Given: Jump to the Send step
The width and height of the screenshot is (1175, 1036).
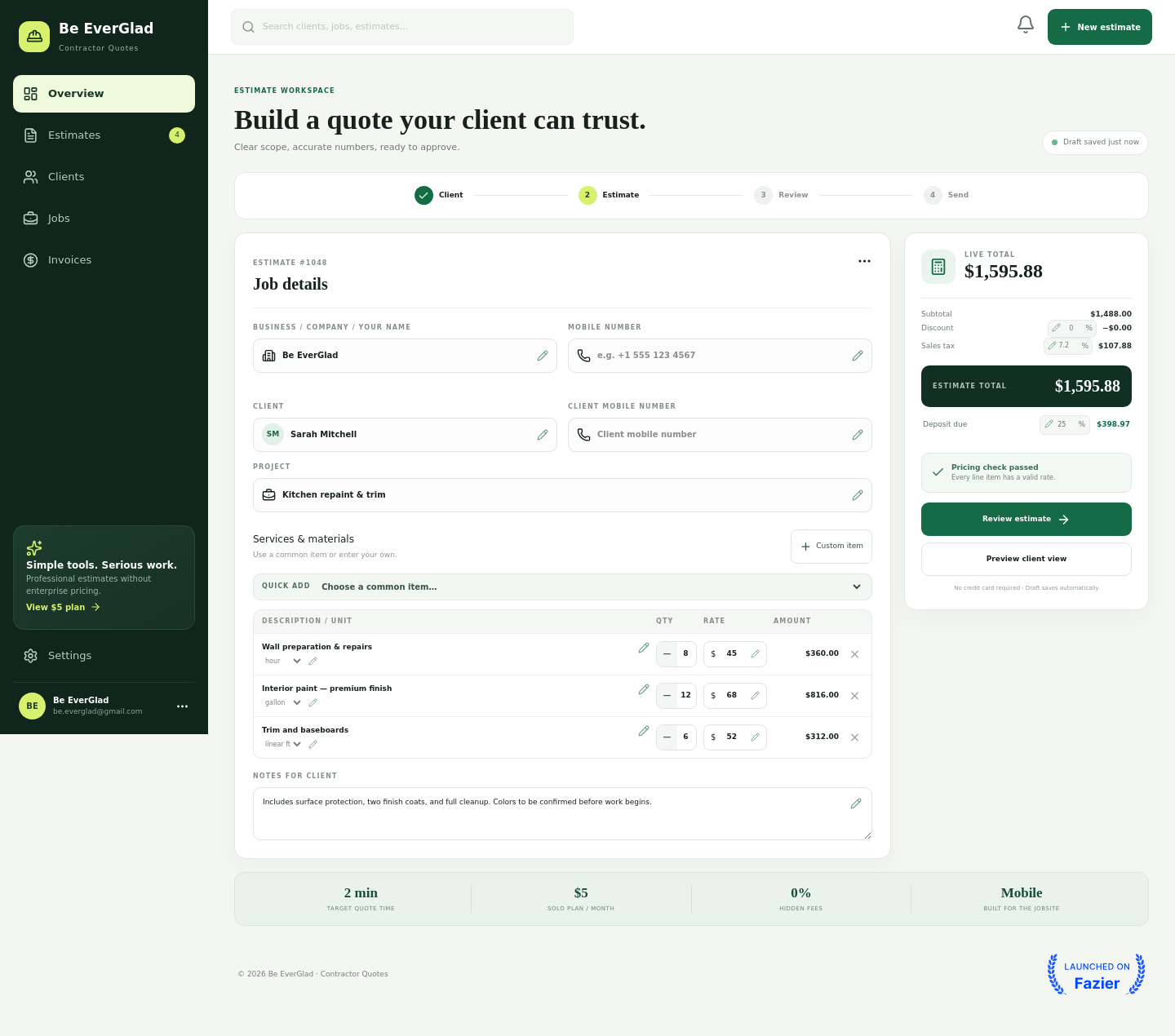Looking at the screenshot, I should coord(947,195).
